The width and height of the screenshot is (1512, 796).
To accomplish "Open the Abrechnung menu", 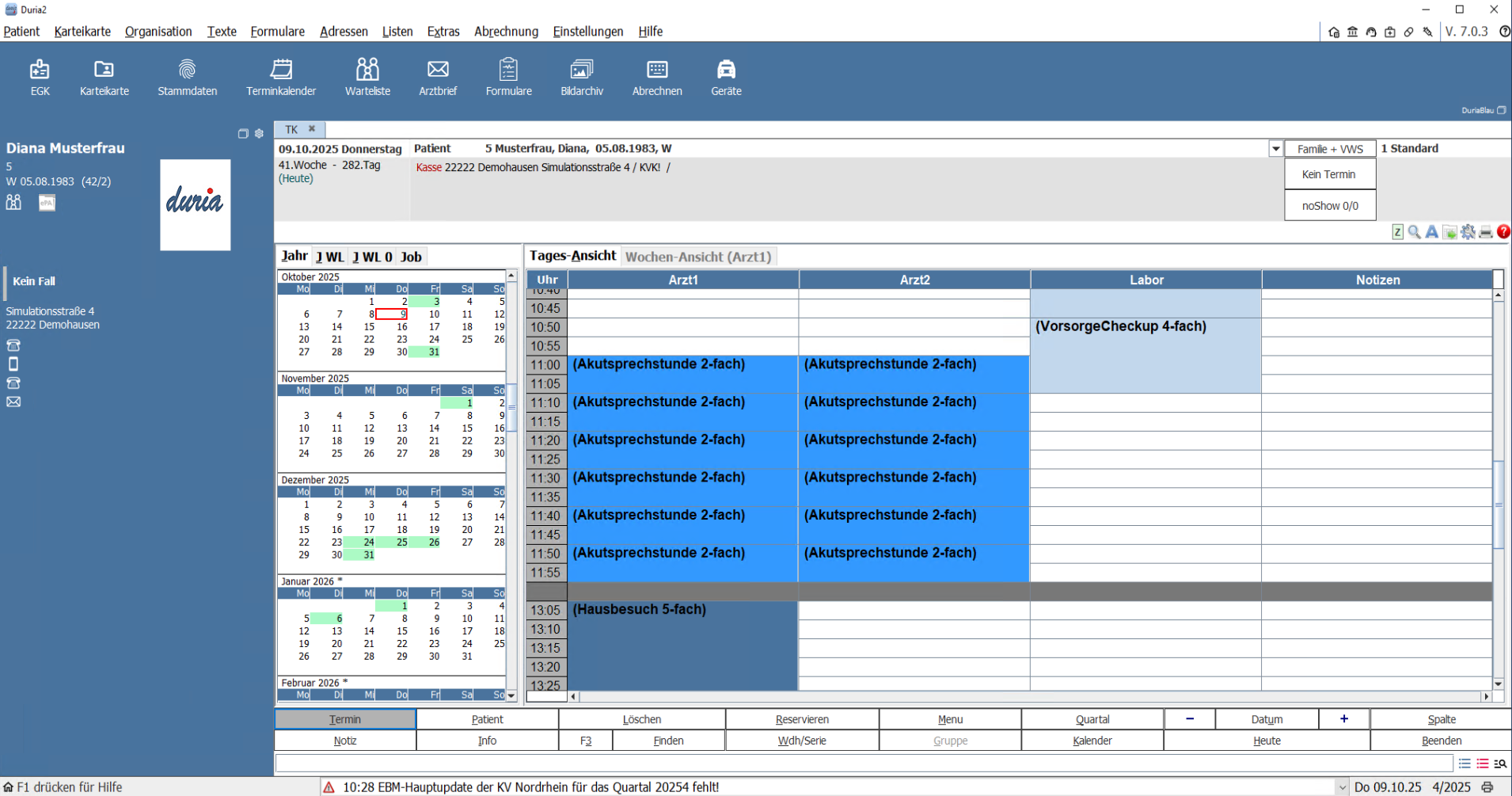I will pyautogui.click(x=506, y=32).
